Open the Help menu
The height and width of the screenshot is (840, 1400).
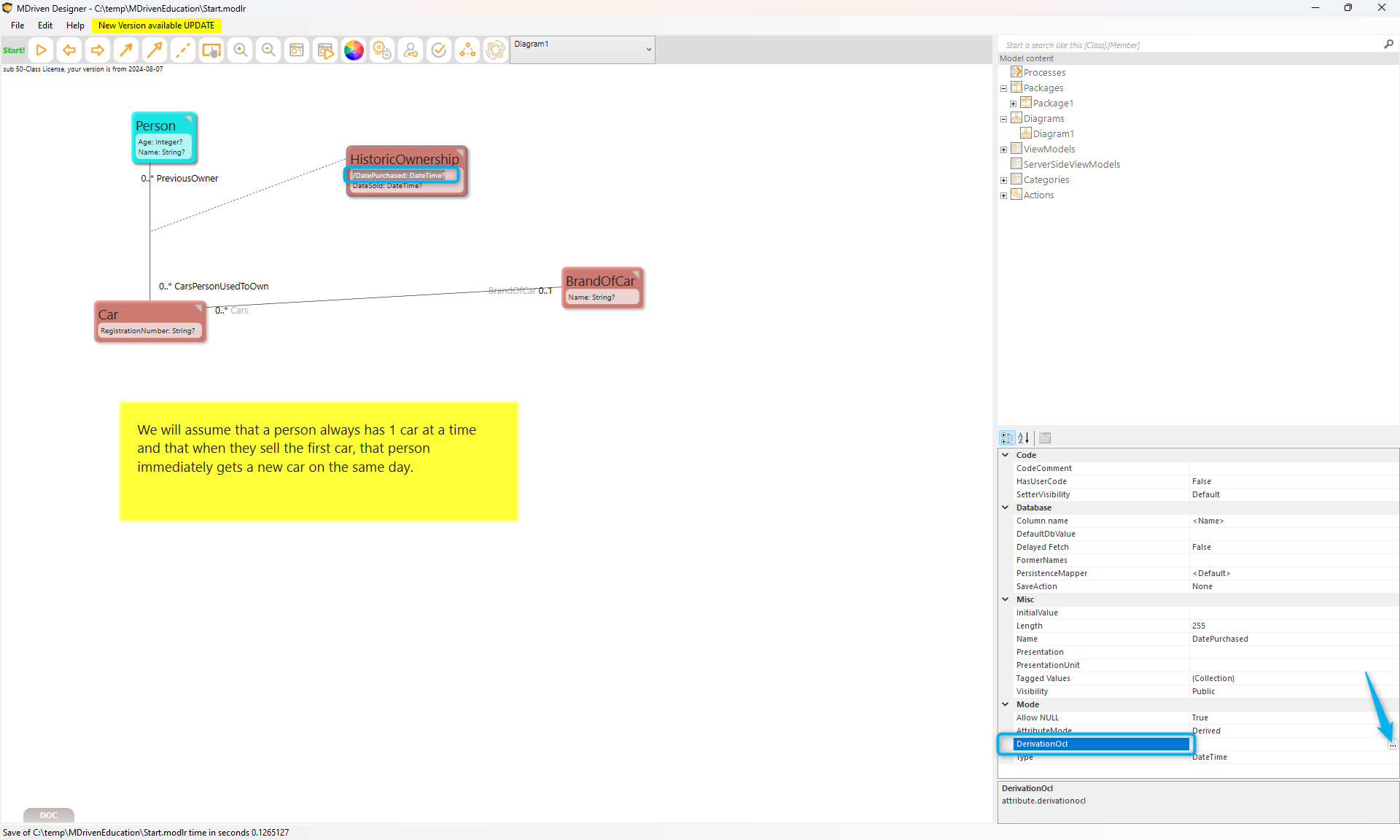(75, 26)
